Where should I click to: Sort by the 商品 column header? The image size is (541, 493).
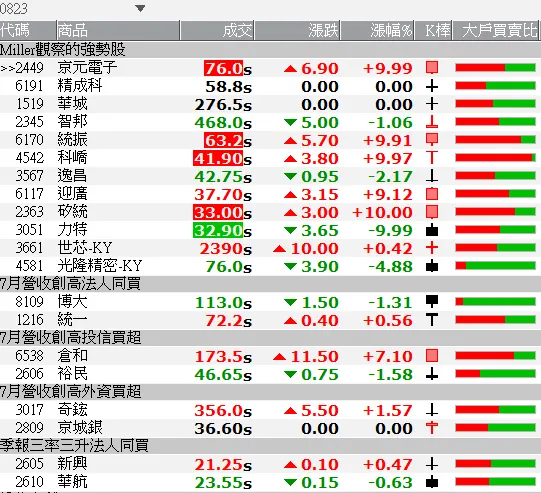click(x=118, y=31)
